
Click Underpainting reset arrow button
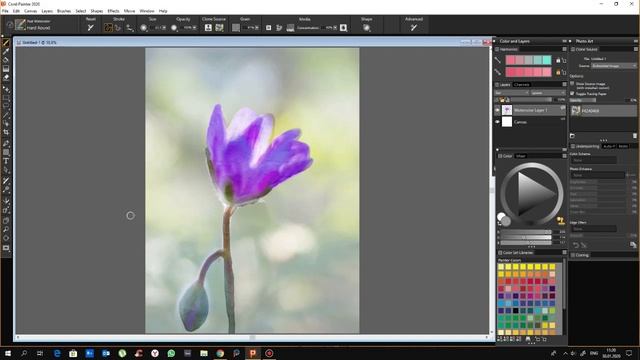pos(576,245)
